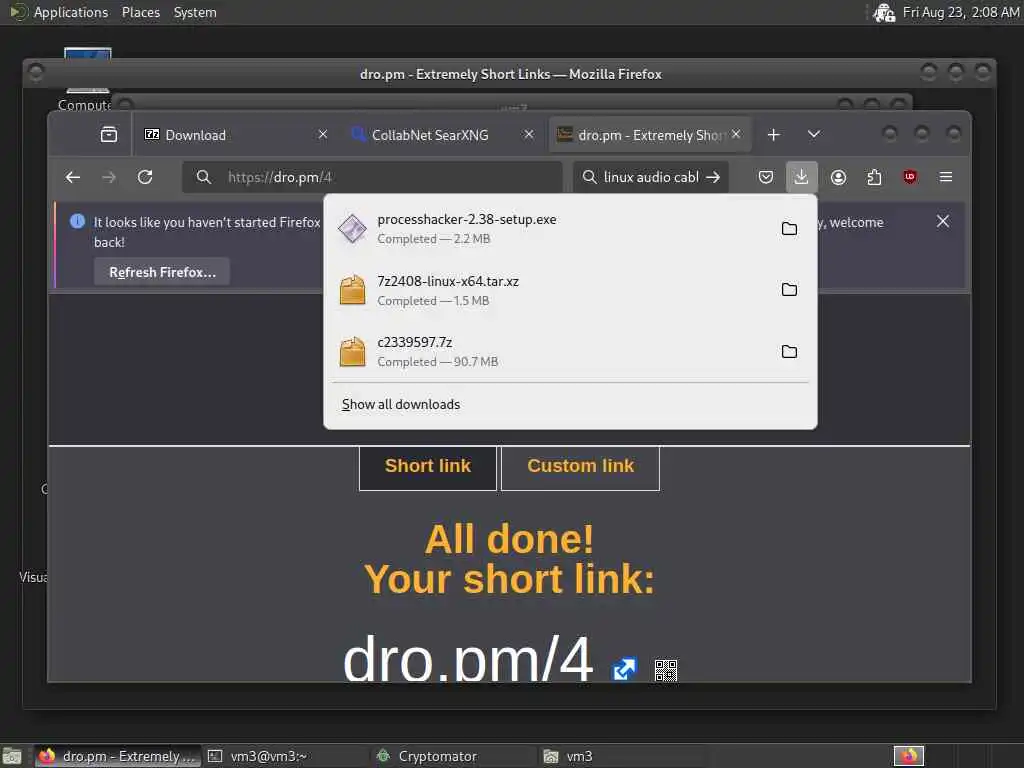Open a new tab with the plus icon
This screenshot has width=1024, height=768.
click(x=773, y=135)
